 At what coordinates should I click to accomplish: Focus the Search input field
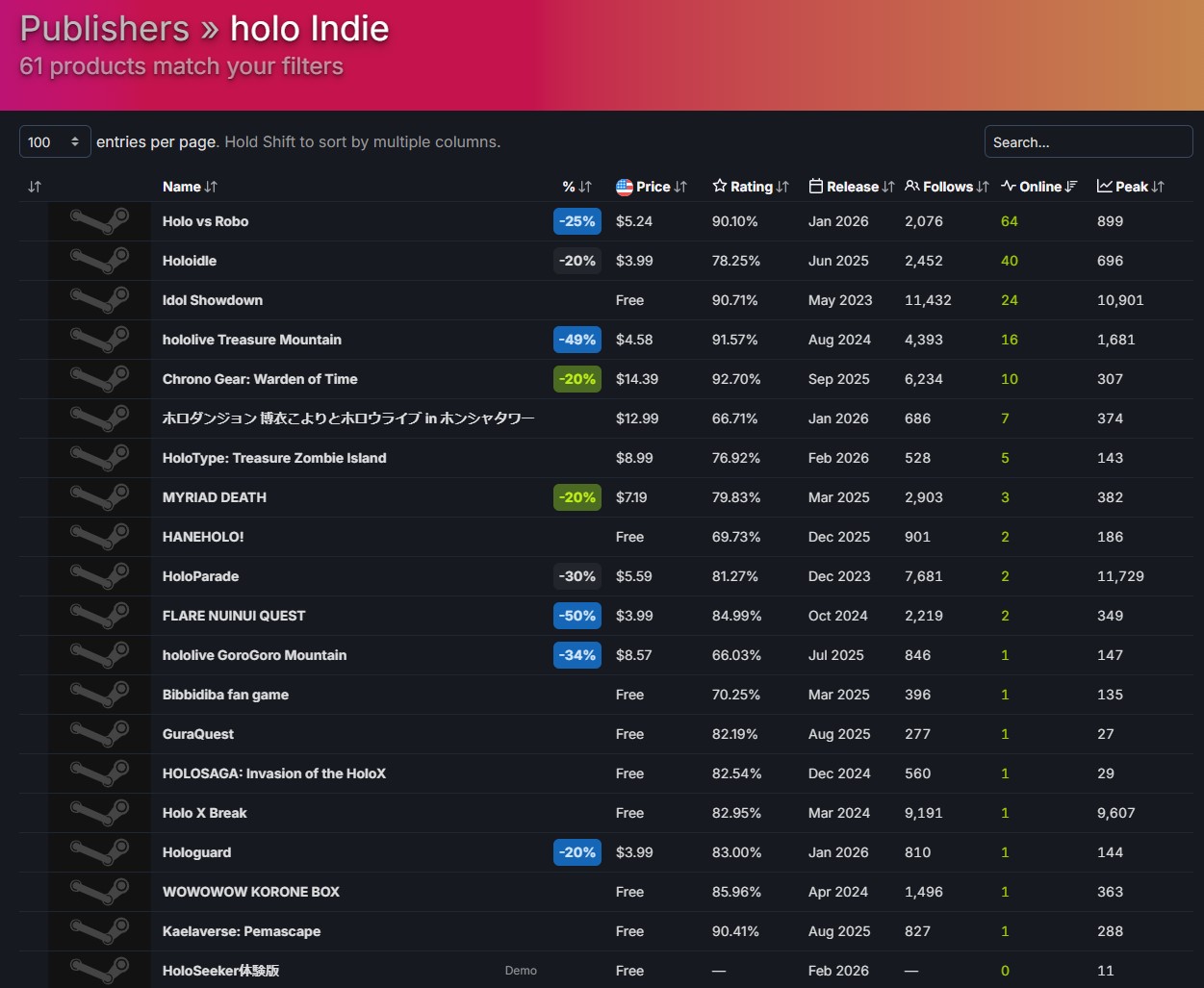click(x=1089, y=141)
